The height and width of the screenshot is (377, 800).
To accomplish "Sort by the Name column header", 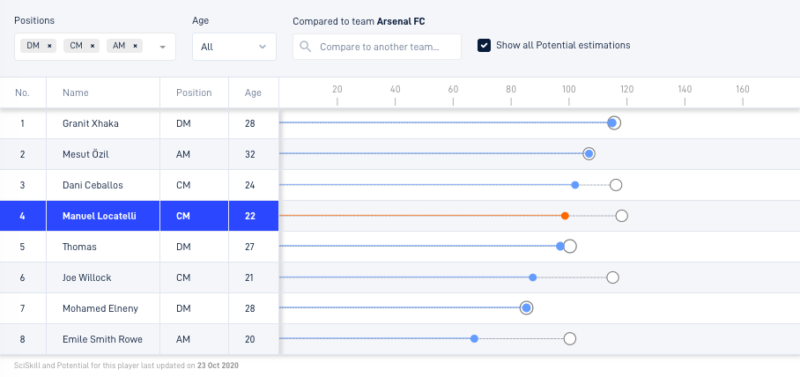I will click(x=76, y=93).
